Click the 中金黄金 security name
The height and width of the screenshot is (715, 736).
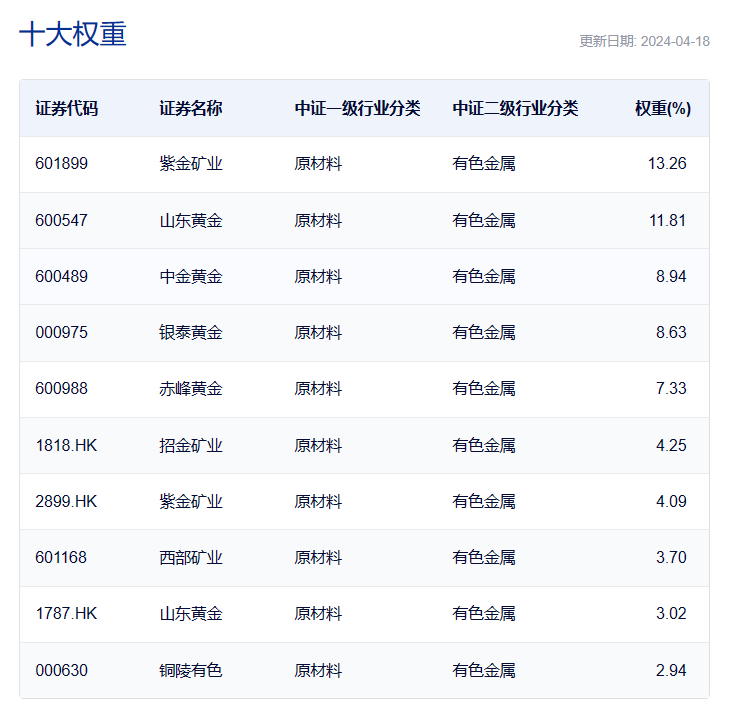coord(191,276)
